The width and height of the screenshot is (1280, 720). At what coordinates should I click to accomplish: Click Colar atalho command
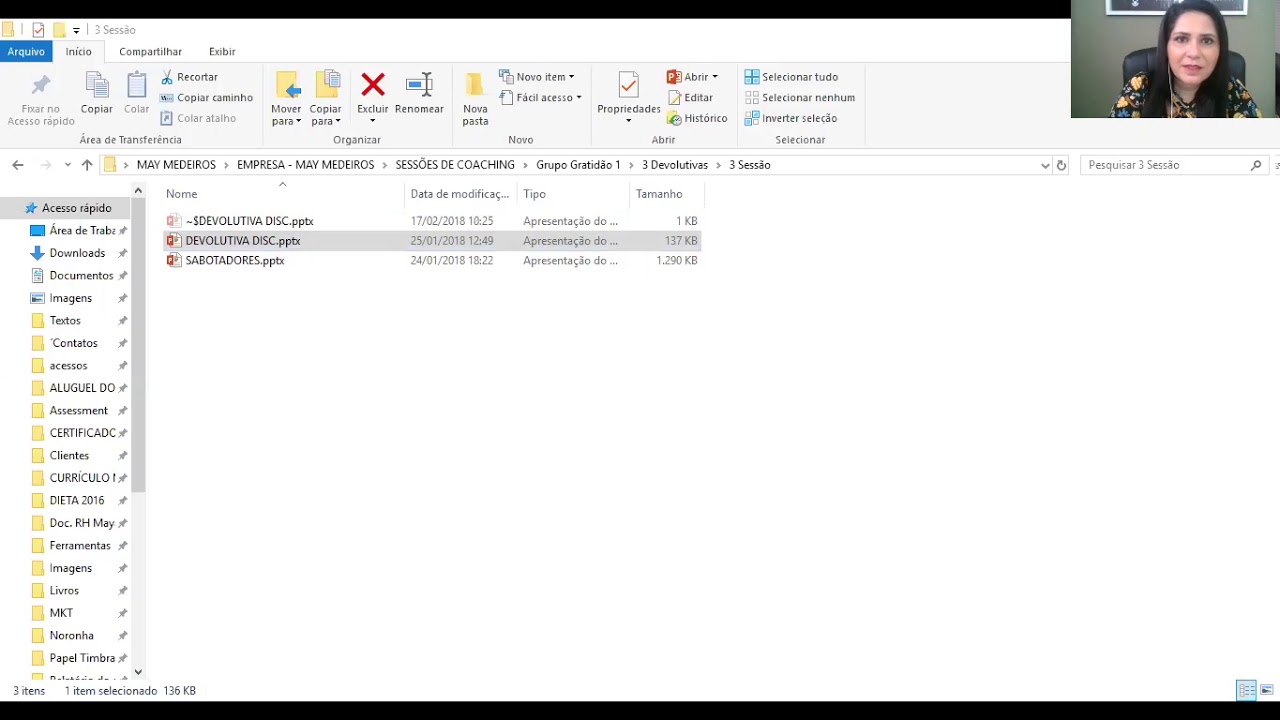(x=198, y=118)
